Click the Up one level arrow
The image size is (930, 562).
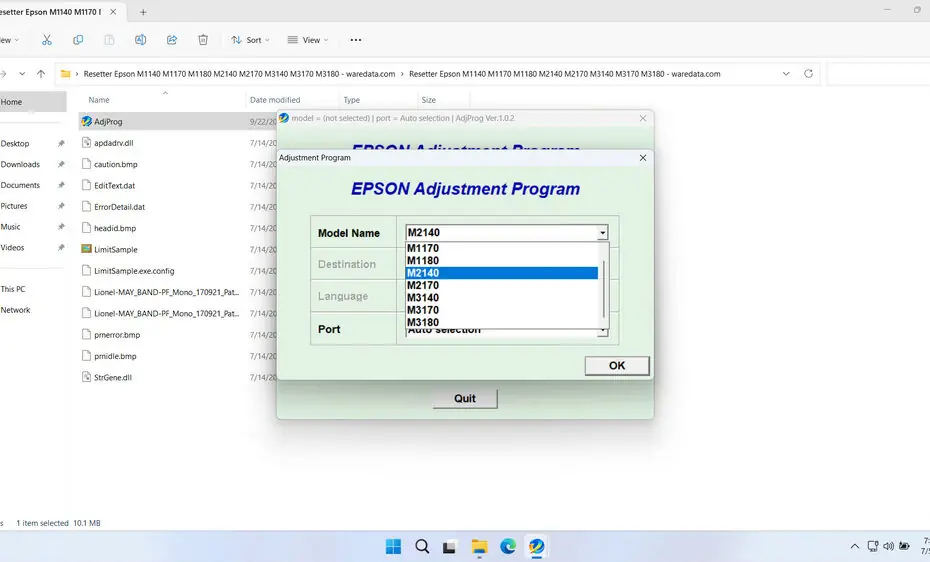[x=41, y=74]
